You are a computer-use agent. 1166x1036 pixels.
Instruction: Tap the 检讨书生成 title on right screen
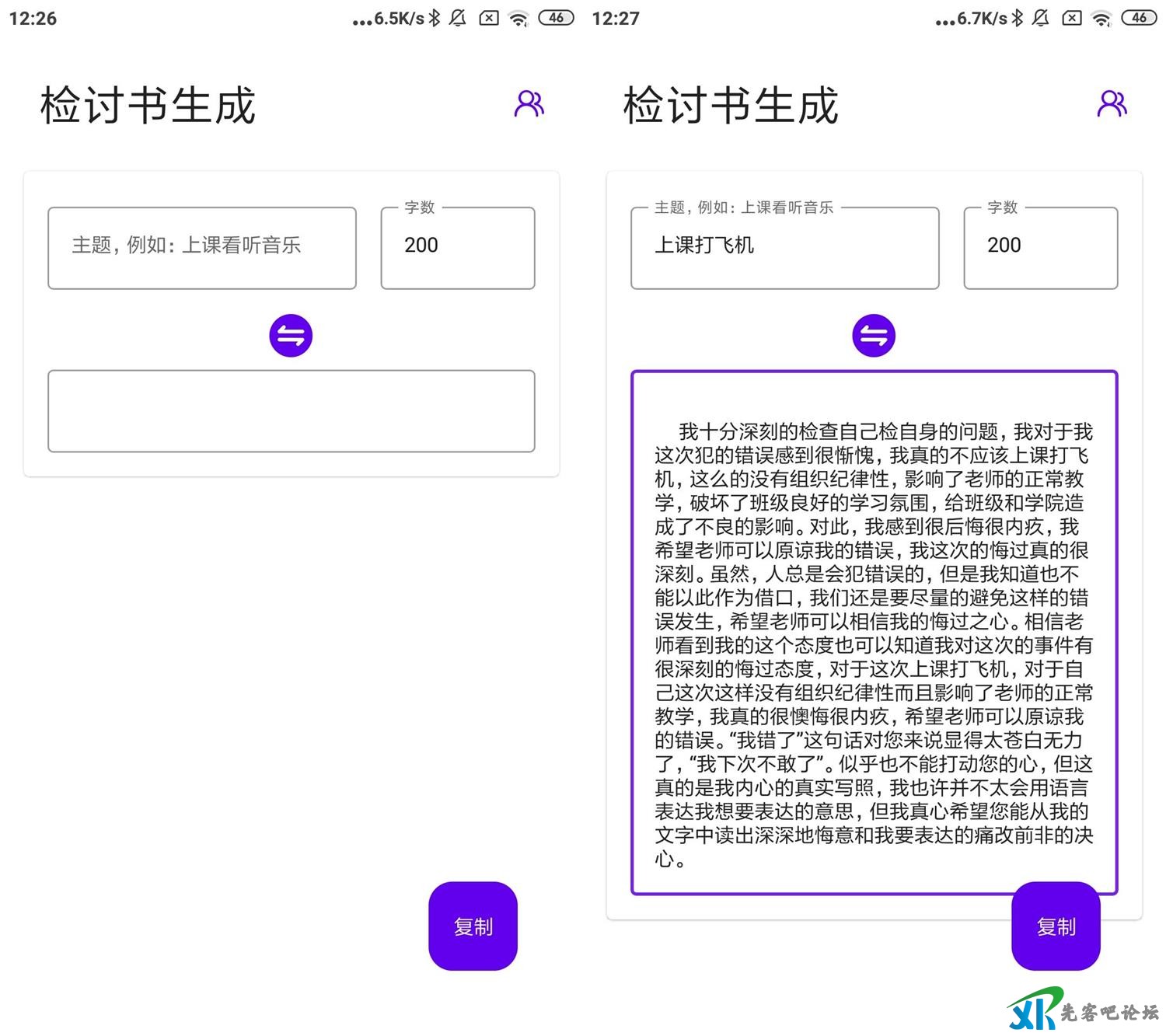731,106
